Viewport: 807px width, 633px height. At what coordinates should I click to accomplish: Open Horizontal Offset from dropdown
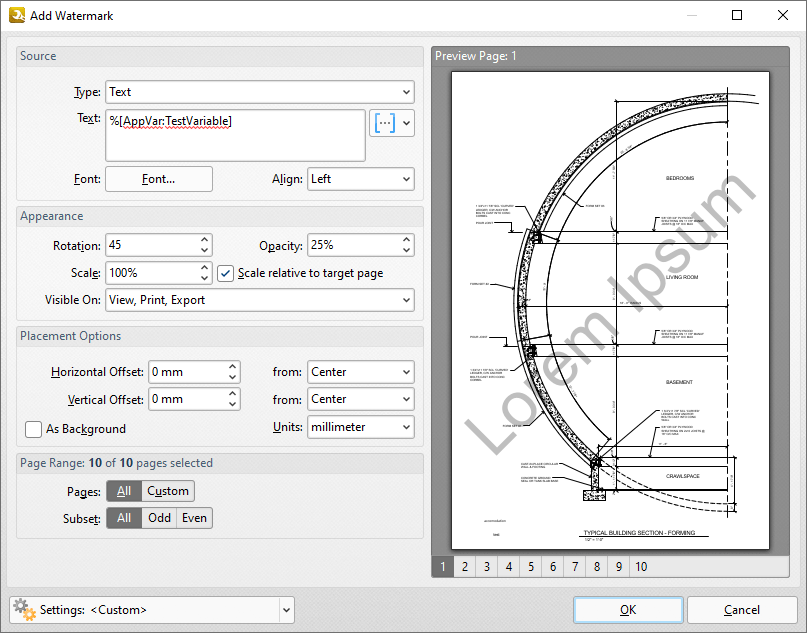361,372
